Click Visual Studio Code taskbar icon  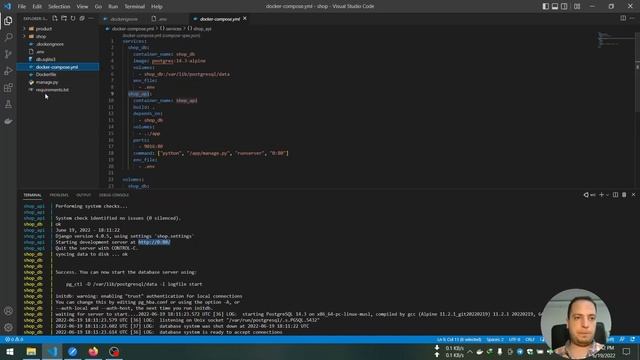coord(52,351)
